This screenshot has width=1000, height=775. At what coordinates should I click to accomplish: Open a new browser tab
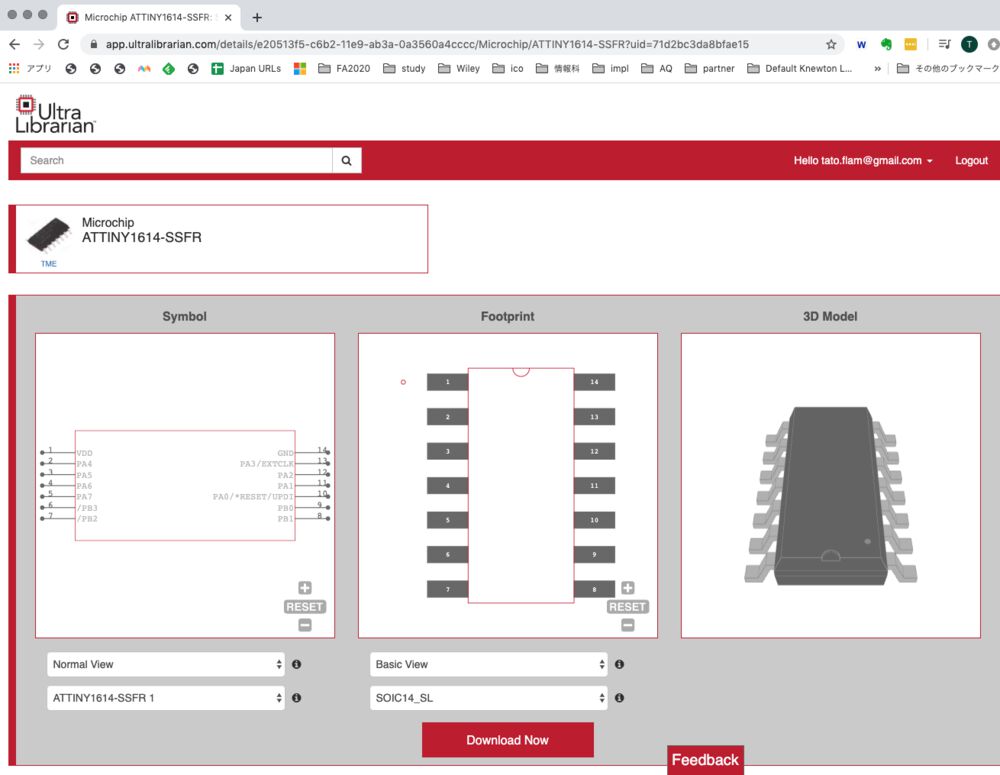pos(257,17)
